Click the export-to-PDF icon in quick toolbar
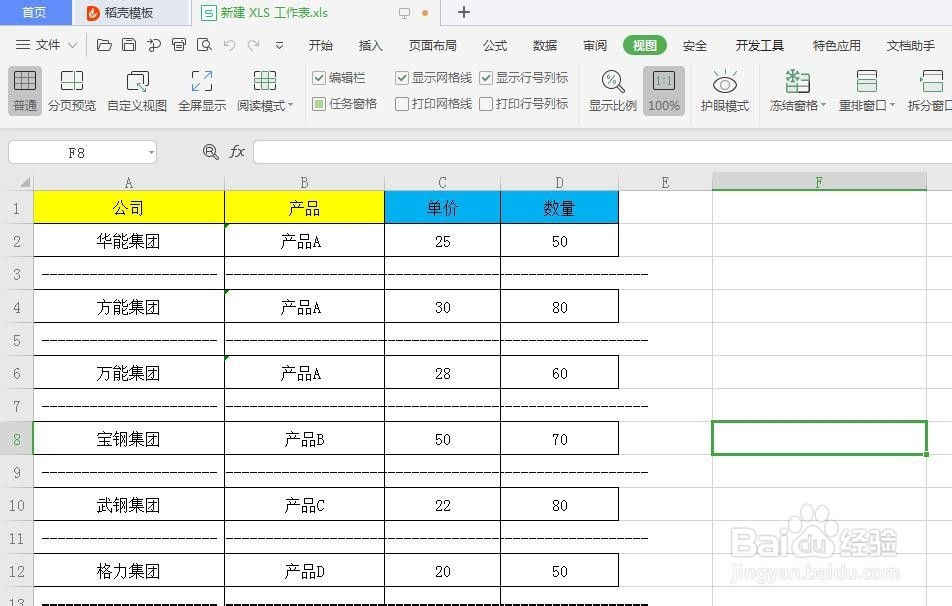 tap(154, 45)
